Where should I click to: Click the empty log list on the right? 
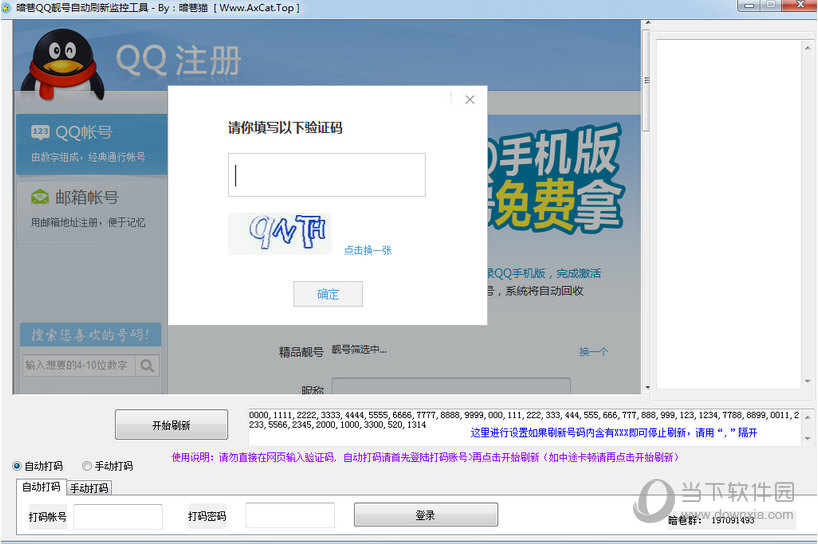(729, 214)
